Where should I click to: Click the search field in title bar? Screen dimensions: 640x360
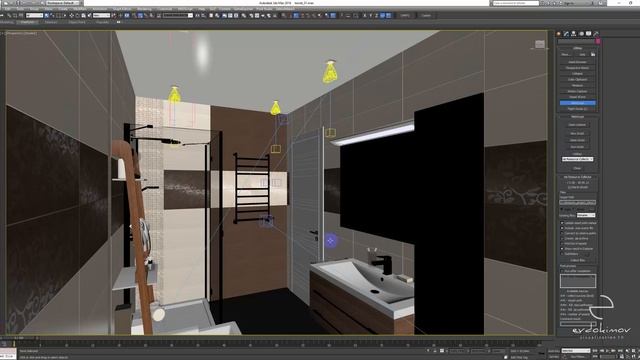(x=516, y=3)
